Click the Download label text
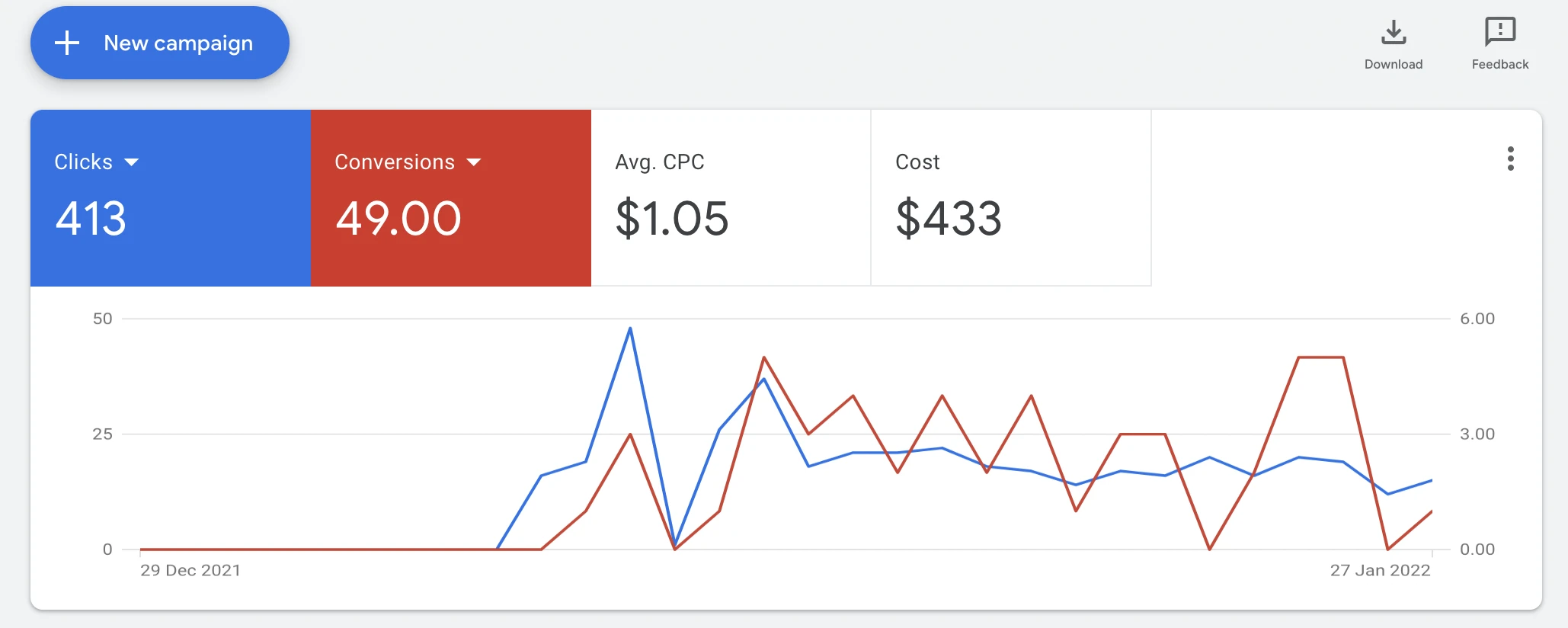 click(1394, 65)
